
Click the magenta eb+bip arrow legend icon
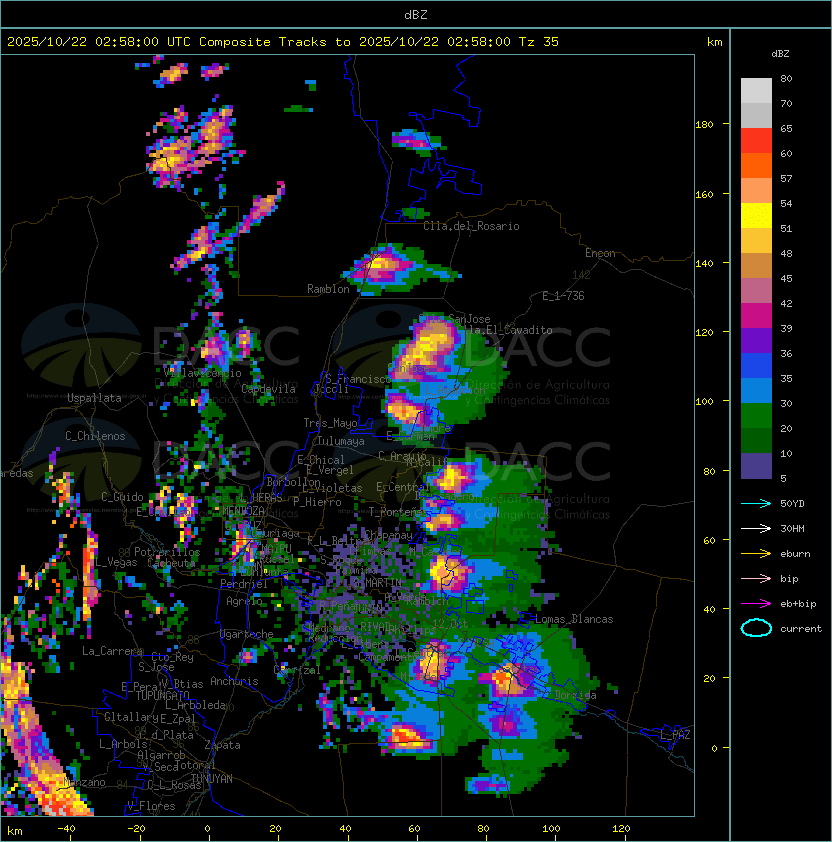tap(756, 604)
